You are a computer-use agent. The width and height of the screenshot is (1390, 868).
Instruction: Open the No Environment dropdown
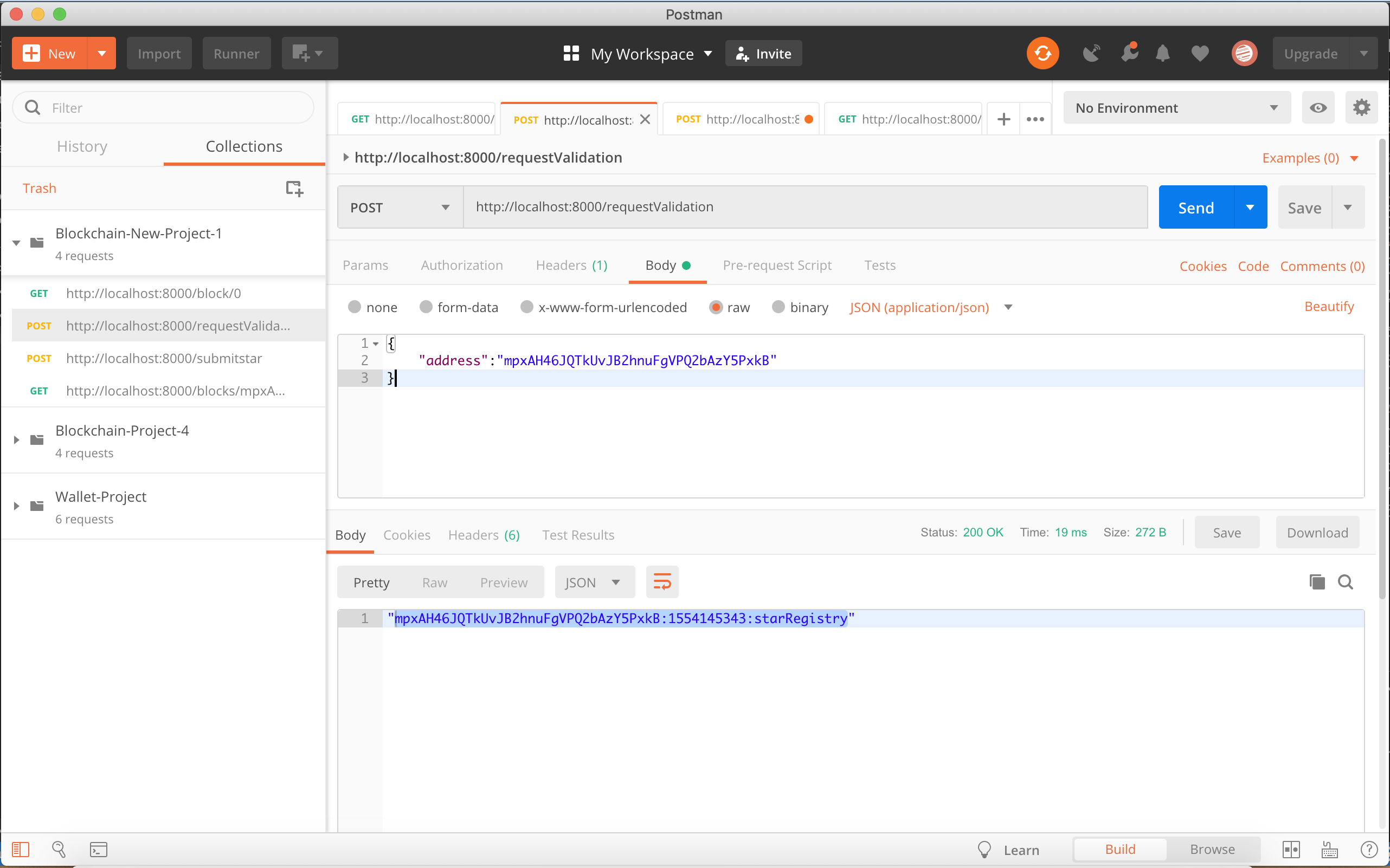click(x=1176, y=108)
